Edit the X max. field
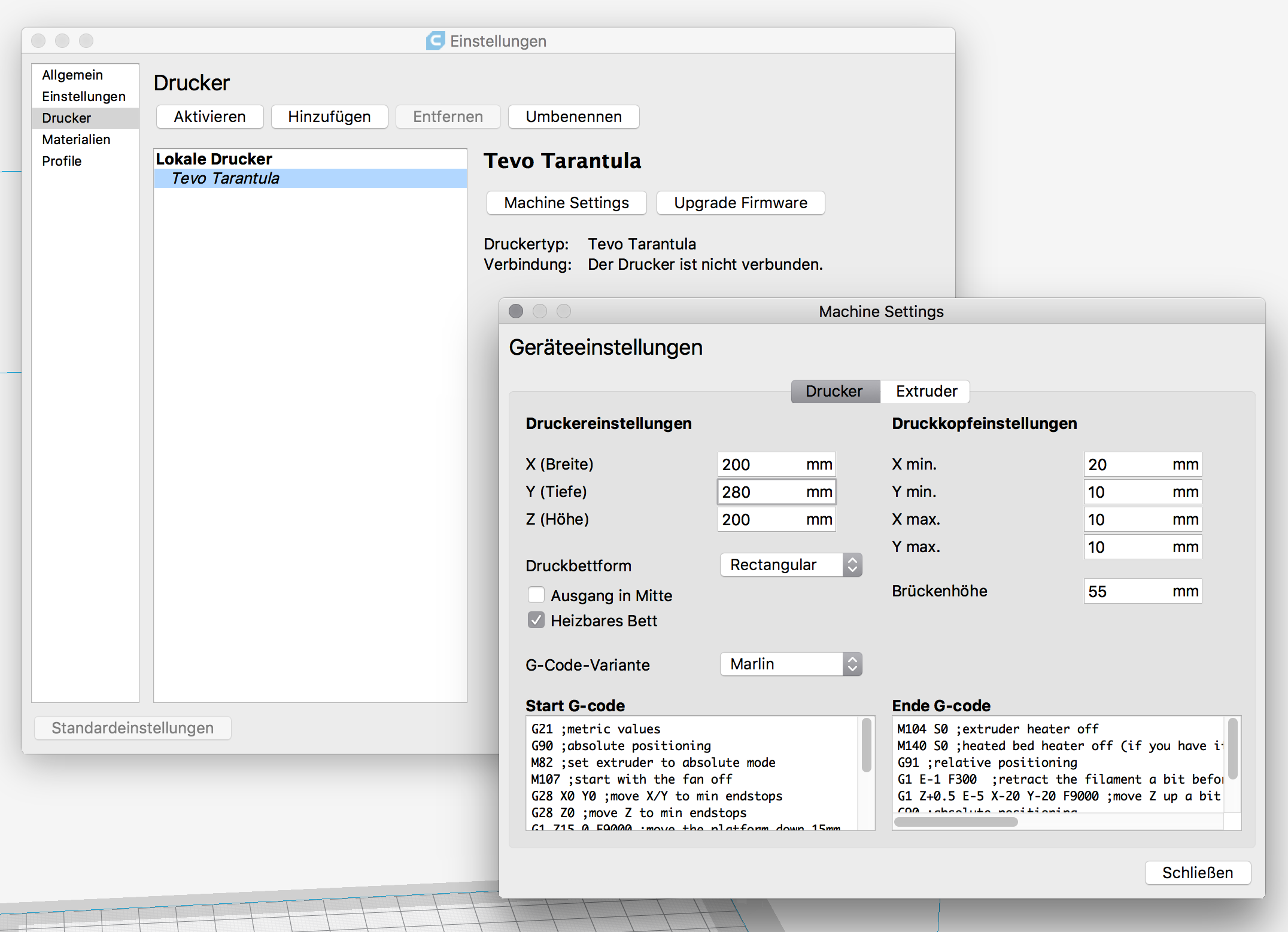The width and height of the screenshot is (1288, 932). (x=1143, y=519)
